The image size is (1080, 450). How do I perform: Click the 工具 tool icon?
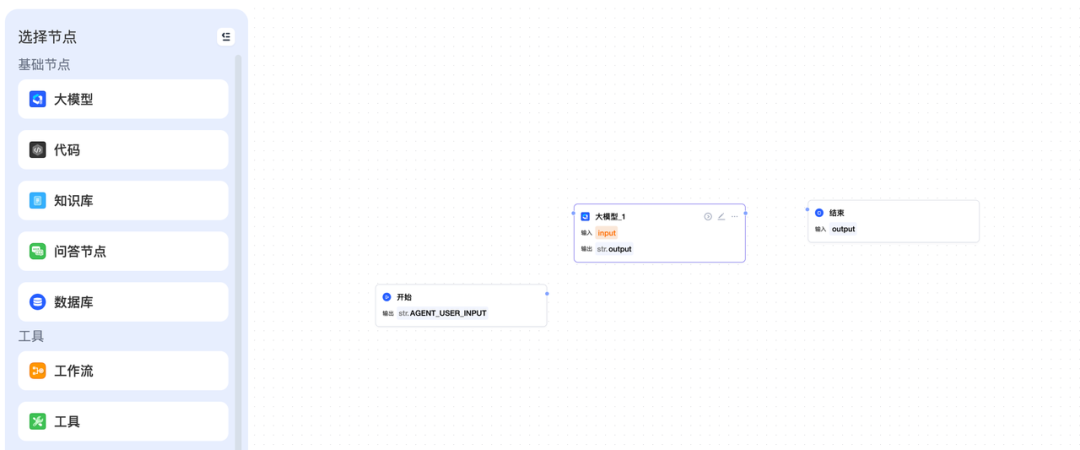(37, 421)
